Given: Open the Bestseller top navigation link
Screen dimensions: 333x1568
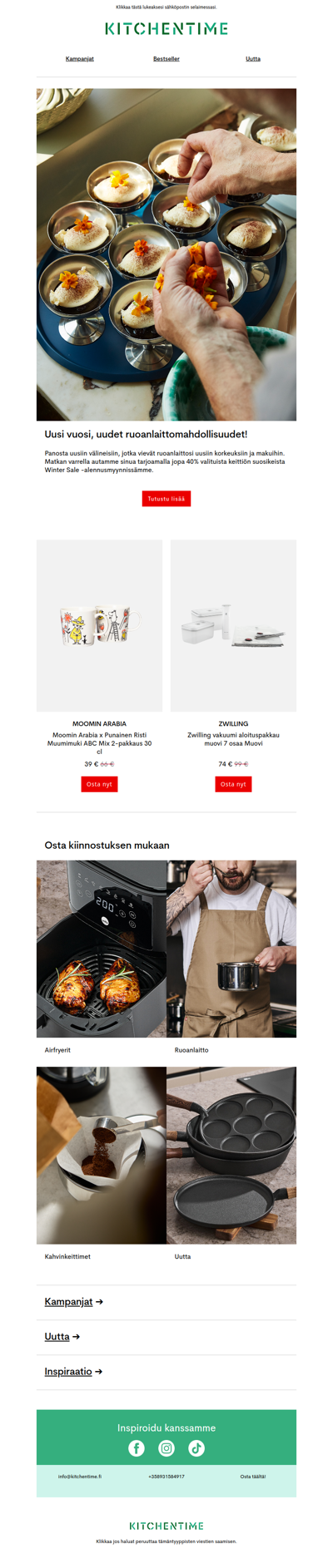Looking at the screenshot, I should (x=166, y=59).
